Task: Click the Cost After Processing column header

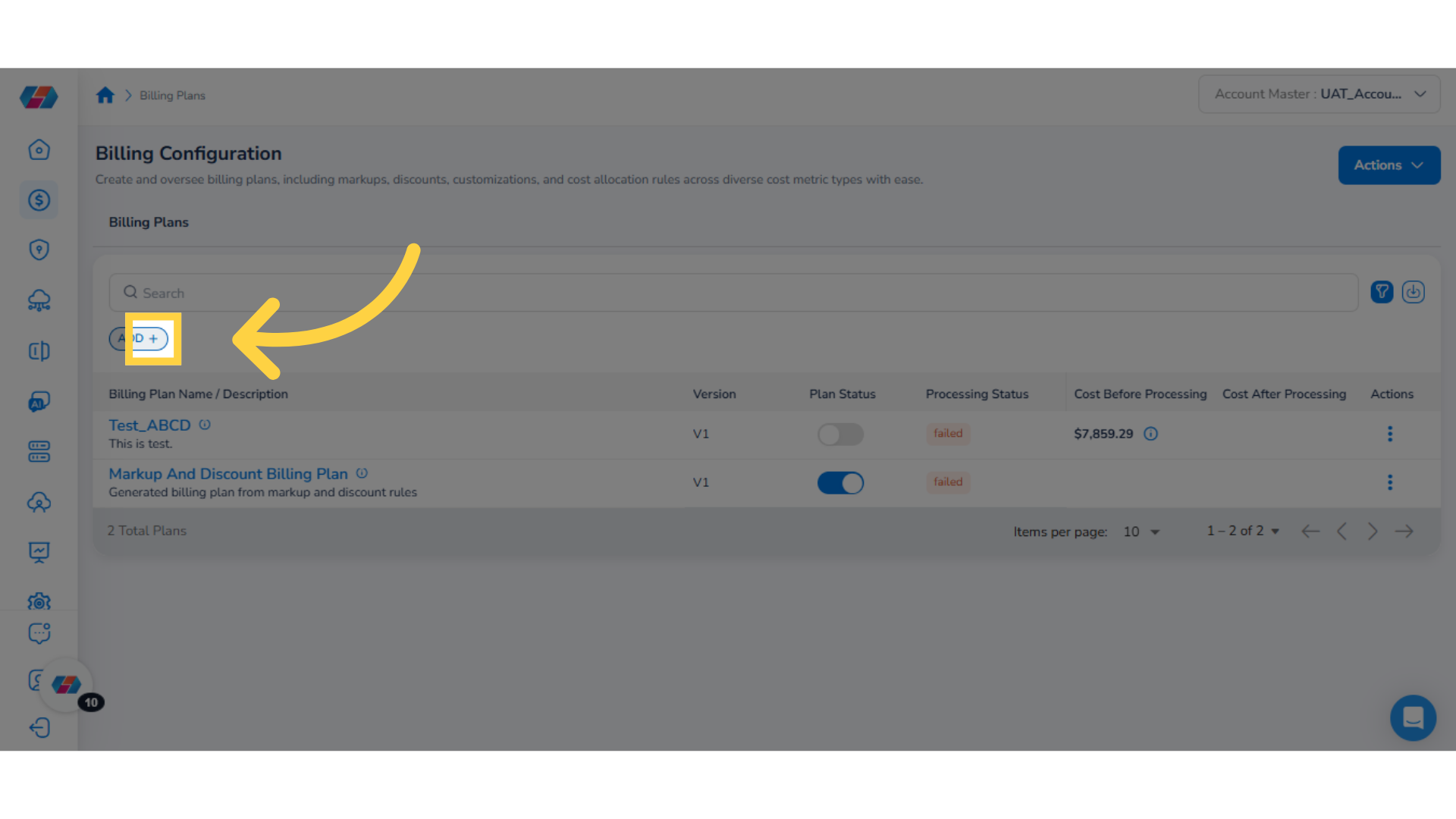Action: [x=1284, y=394]
